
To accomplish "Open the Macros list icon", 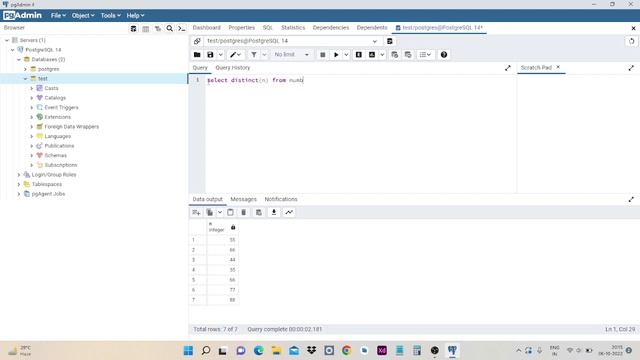I will tap(425, 55).
